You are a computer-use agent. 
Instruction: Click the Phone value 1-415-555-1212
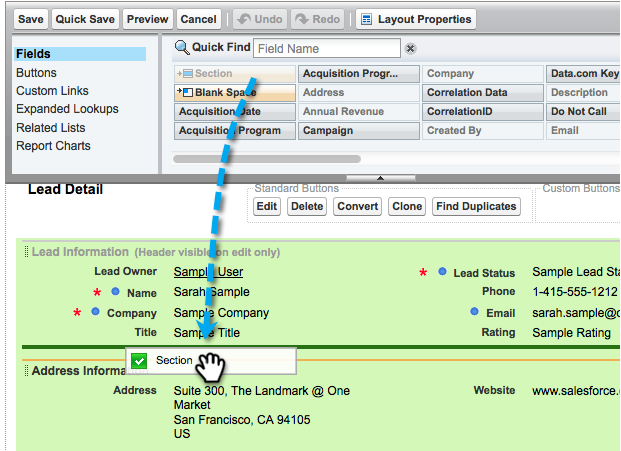tap(575, 292)
